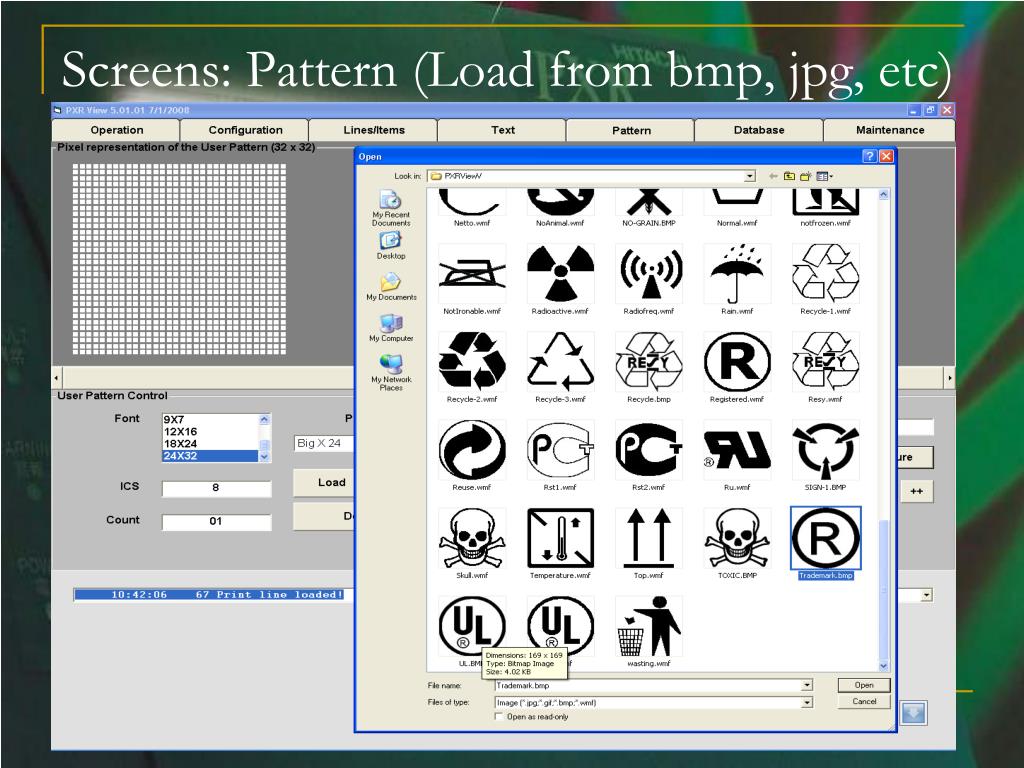Image resolution: width=1024 pixels, height=768 pixels.
Task: Switch to the Operation tab
Action: click(x=116, y=130)
